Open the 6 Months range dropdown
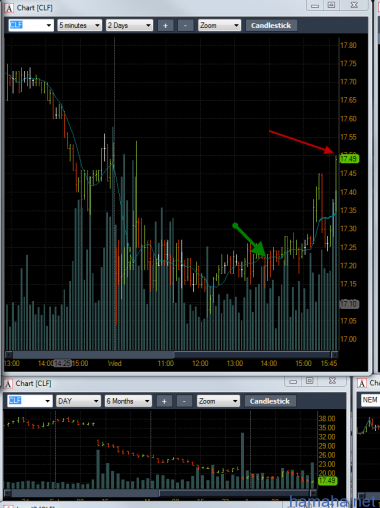 (x=128, y=401)
